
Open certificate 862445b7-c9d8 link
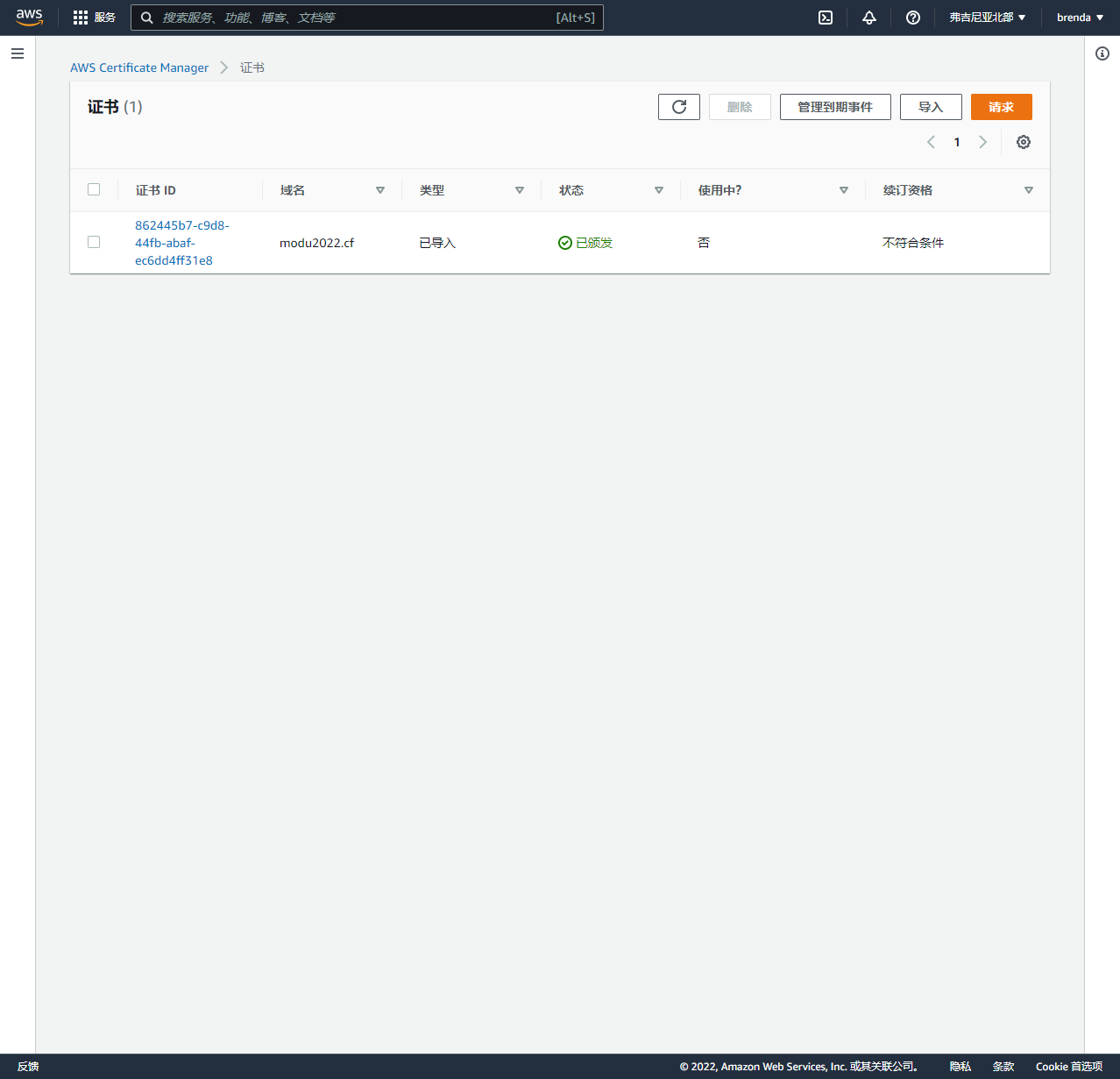[182, 243]
